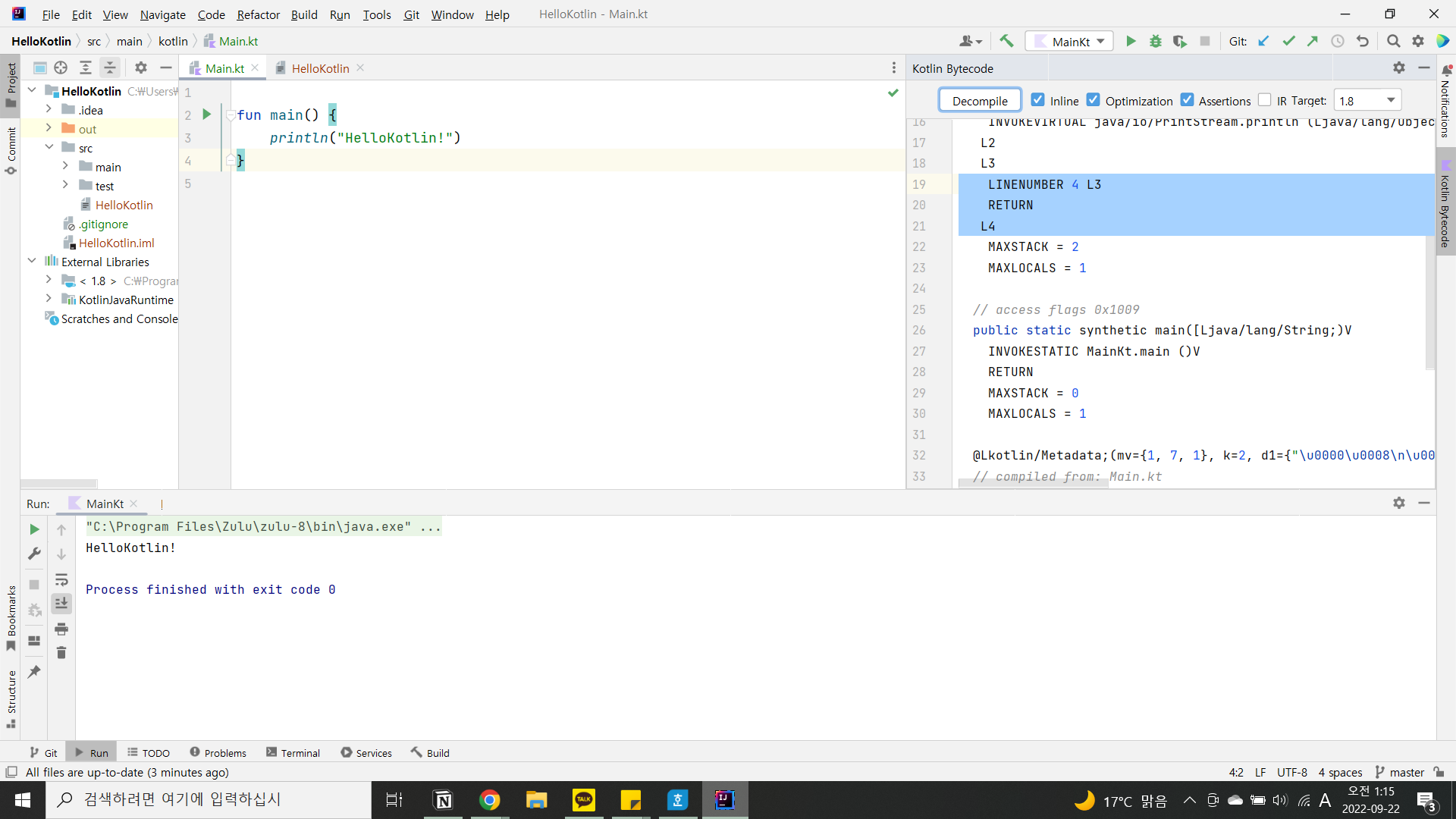Expand all in Project panel
This screenshot has width=1456, height=819.
pyautogui.click(x=86, y=67)
